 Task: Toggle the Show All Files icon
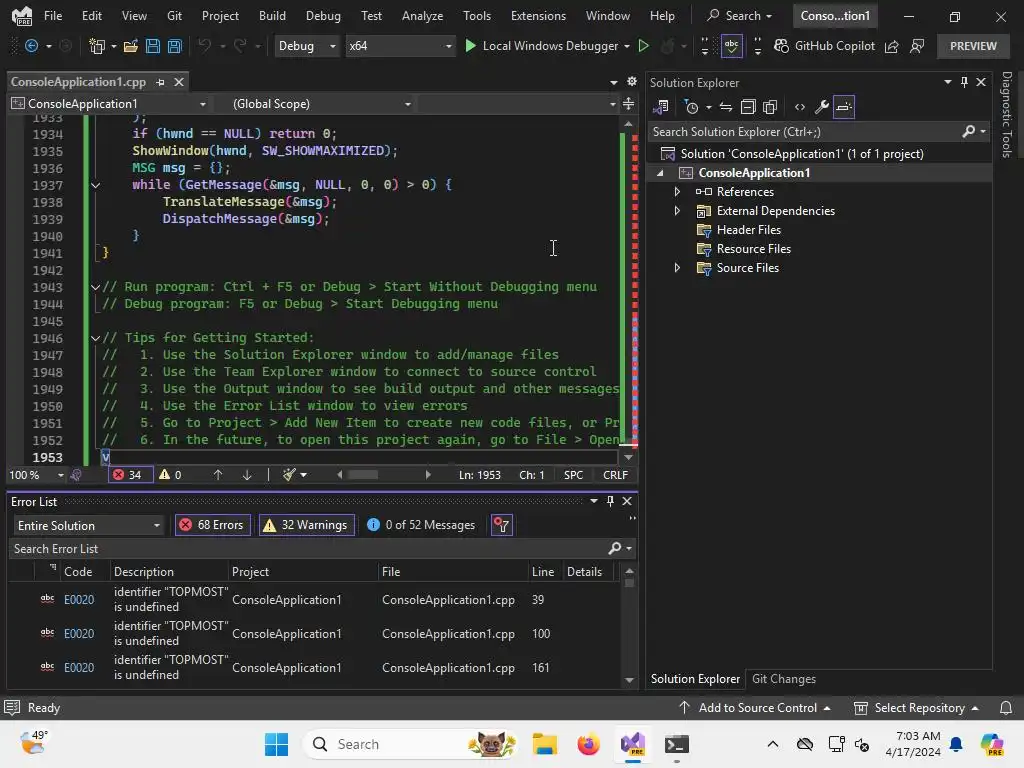(771, 107)
